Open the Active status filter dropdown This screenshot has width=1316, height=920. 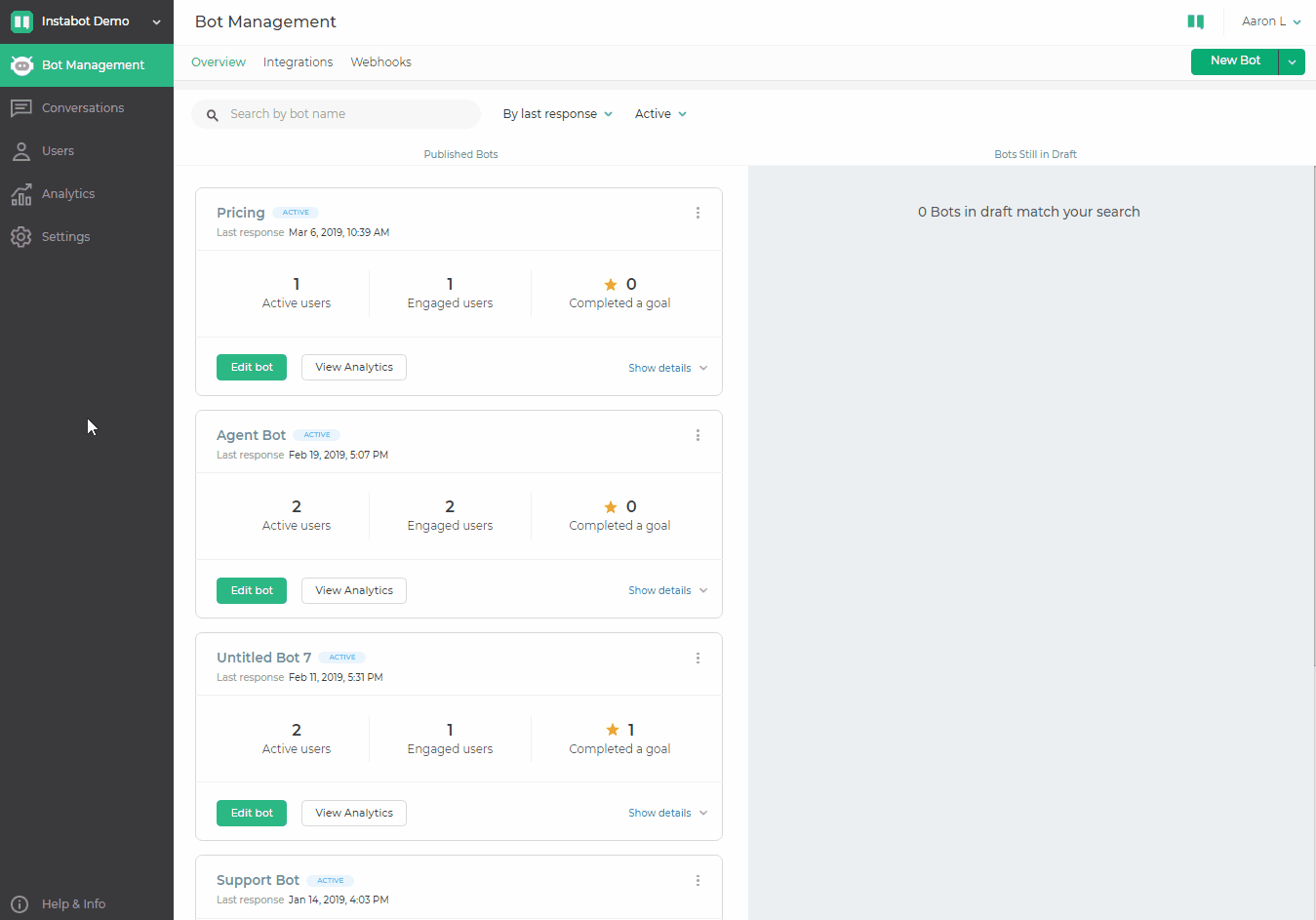[x=660, y=114]
